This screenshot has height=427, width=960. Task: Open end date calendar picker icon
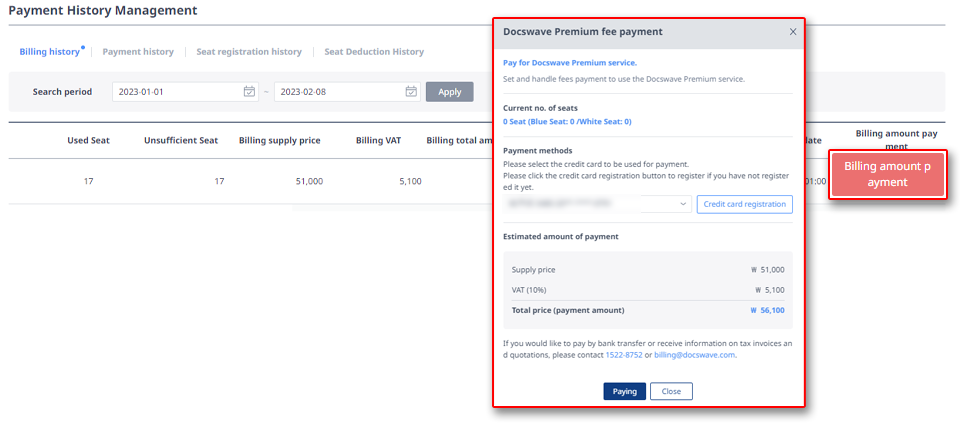[x=411, y=92]
